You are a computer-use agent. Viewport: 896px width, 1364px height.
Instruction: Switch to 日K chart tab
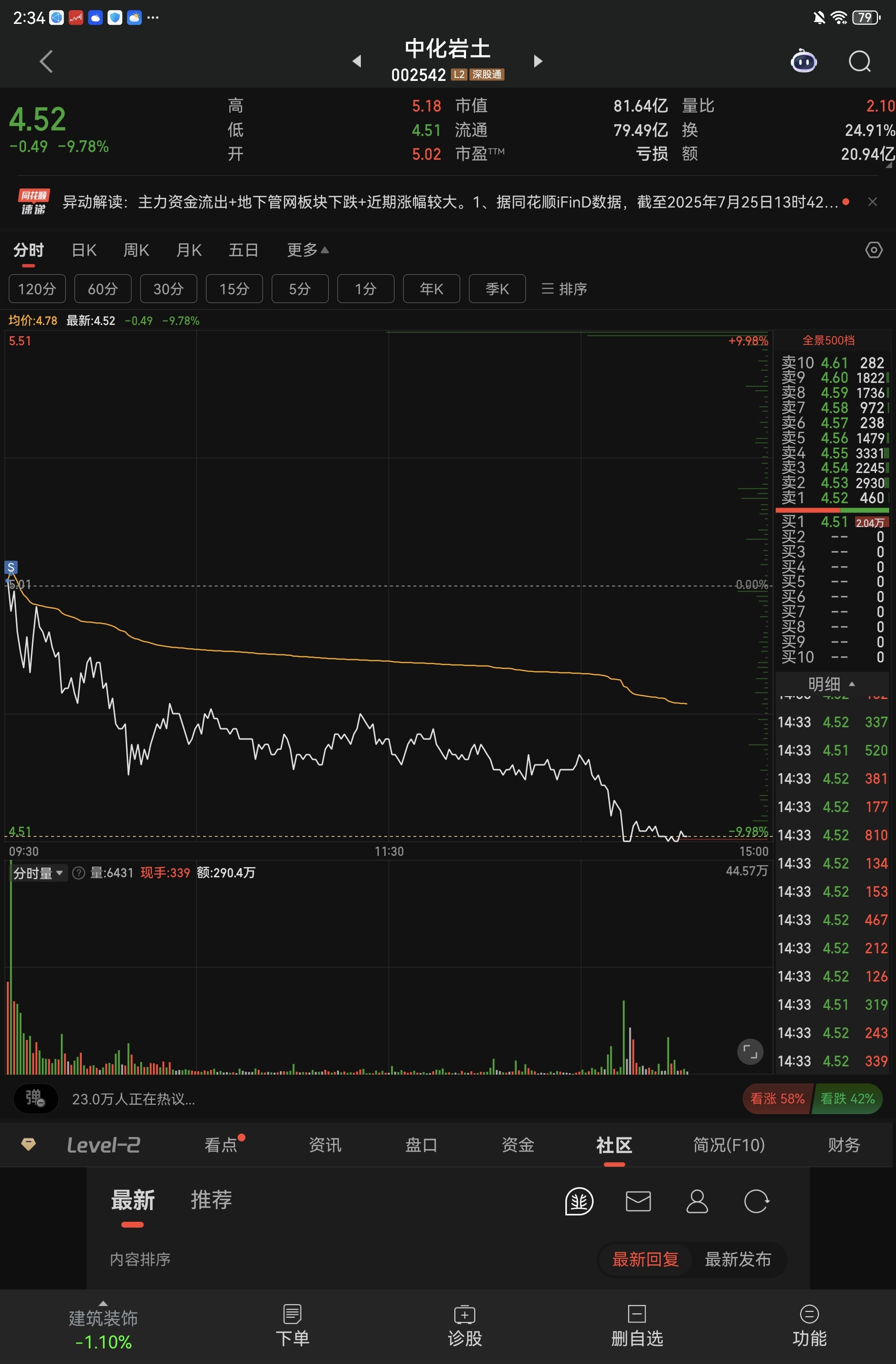tap(84, 250)
